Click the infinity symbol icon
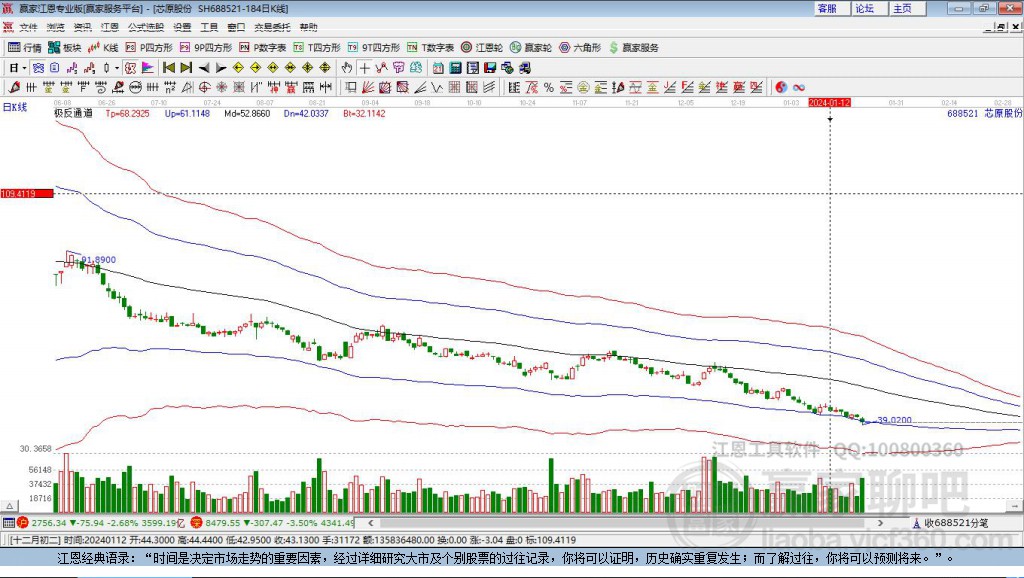The image size is (1024, 578). coord(800,87)
